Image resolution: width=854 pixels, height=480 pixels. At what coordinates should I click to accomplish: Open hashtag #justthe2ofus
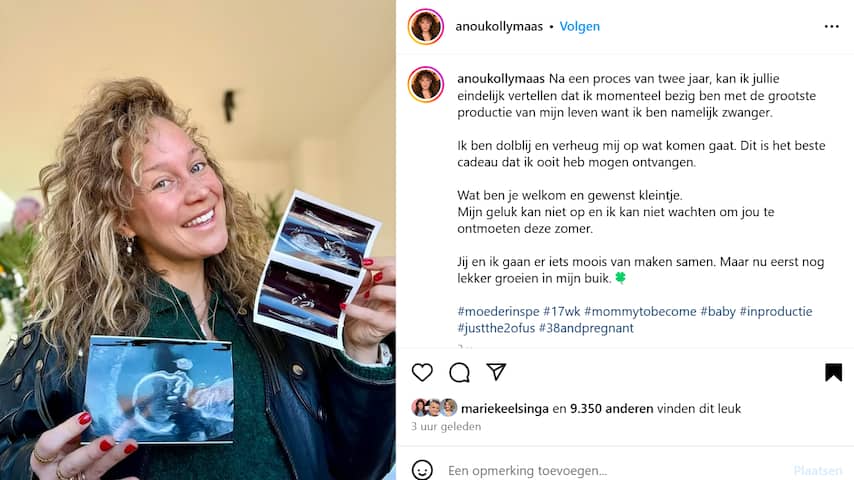(x=496, y=328)
